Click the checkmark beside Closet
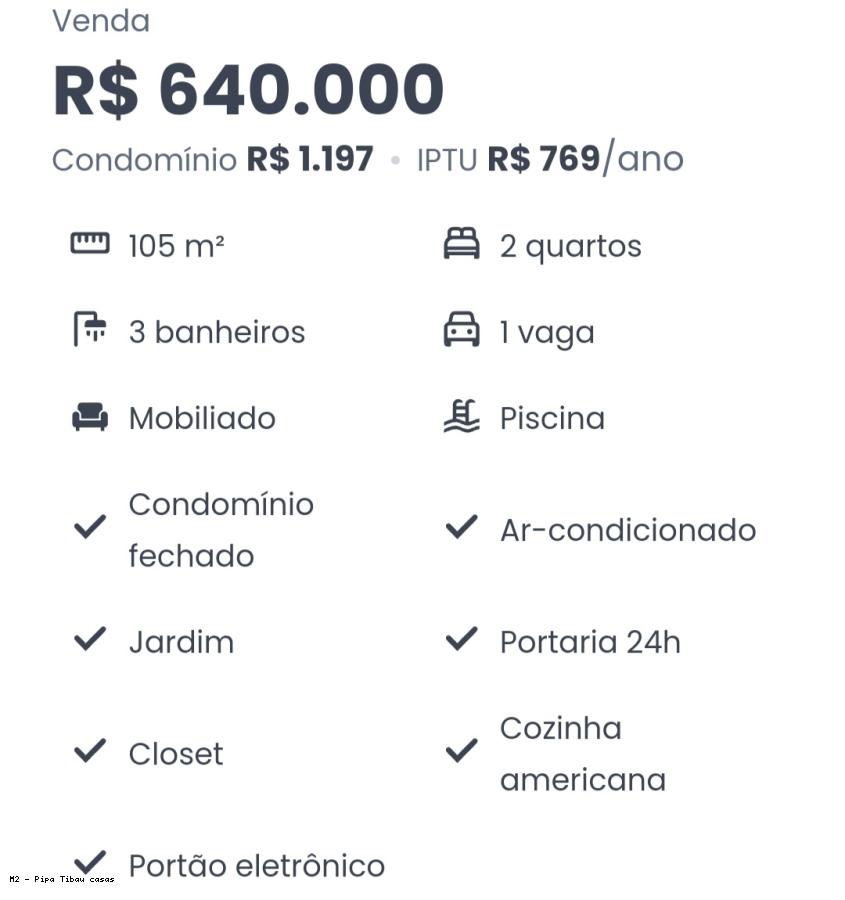 coord(90,750)
